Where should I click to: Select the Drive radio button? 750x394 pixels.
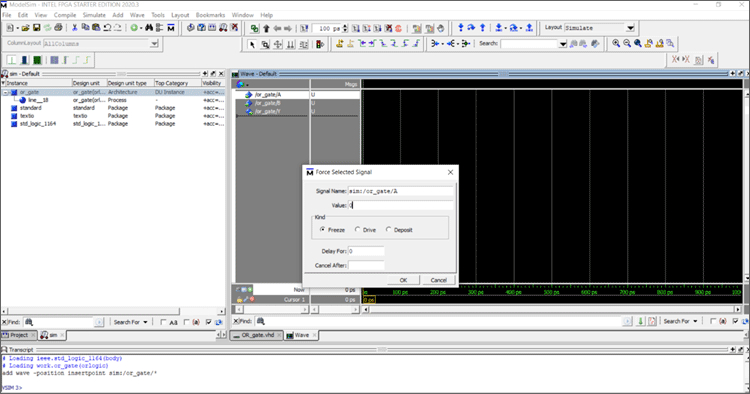point(357,230)
